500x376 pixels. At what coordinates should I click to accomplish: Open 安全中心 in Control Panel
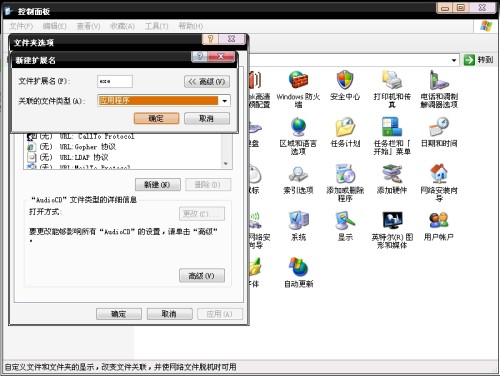click(345, 80)
